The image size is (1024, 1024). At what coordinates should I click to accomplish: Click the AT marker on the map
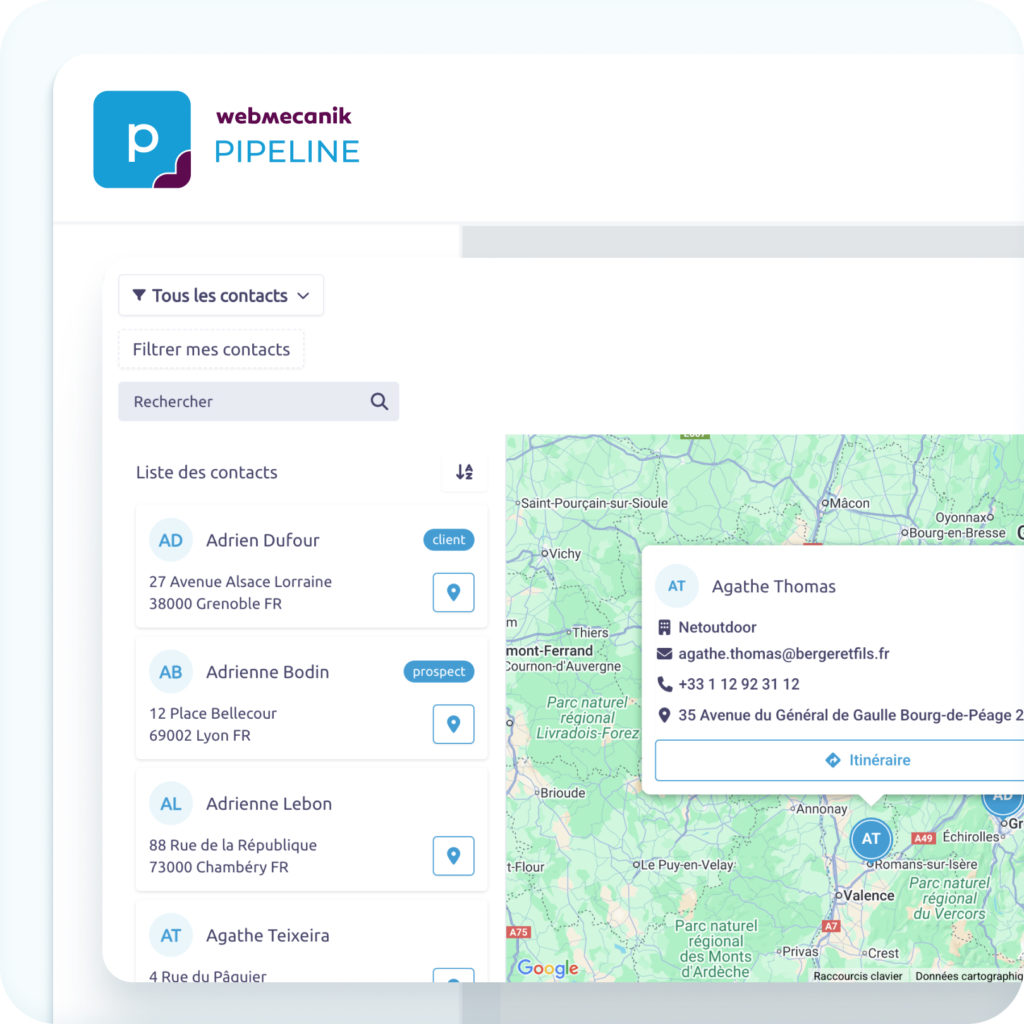870,840
